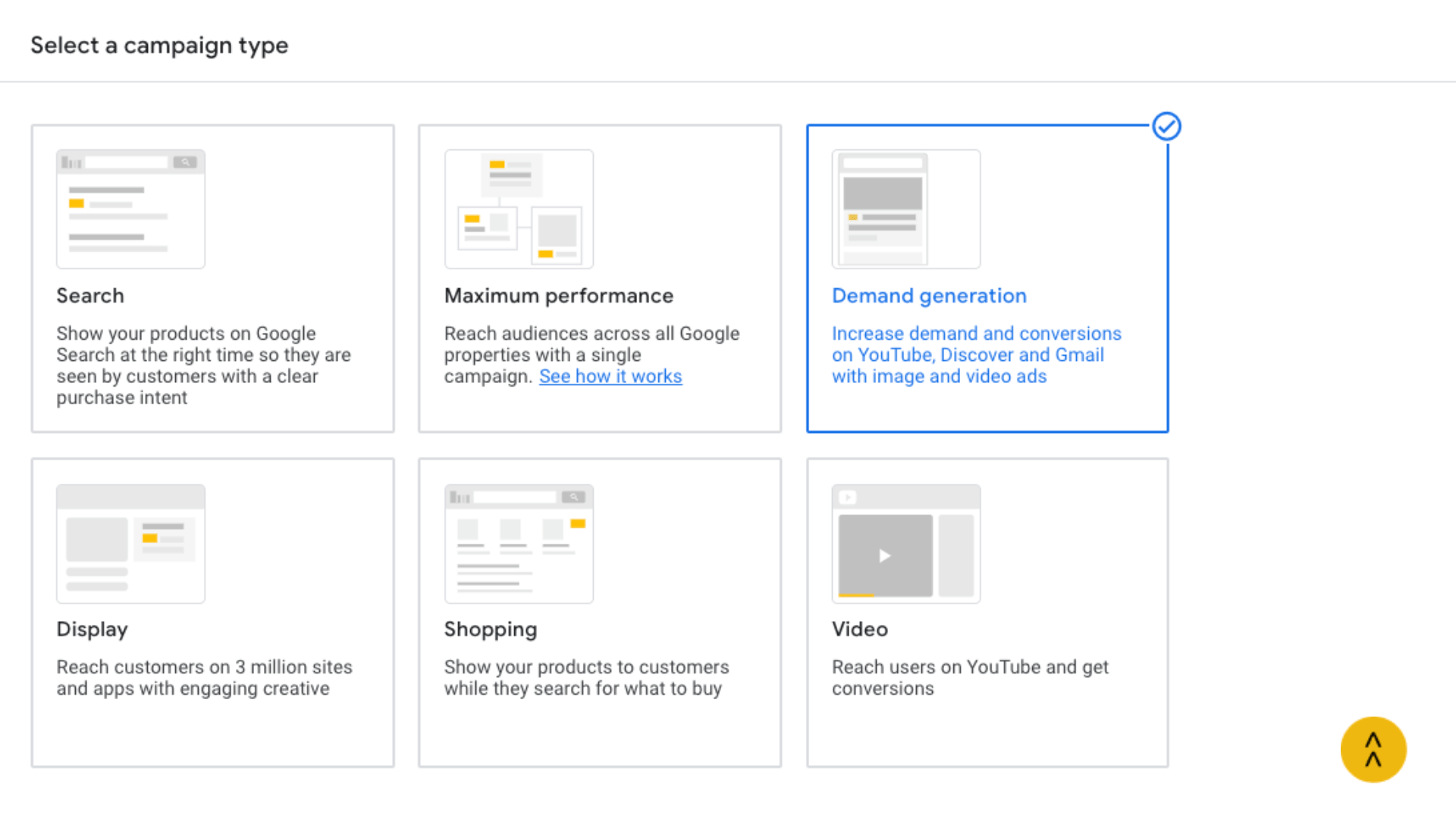
Task: Click the blue checkmark on Demand generation
Action: click(x=1166, y=127)
